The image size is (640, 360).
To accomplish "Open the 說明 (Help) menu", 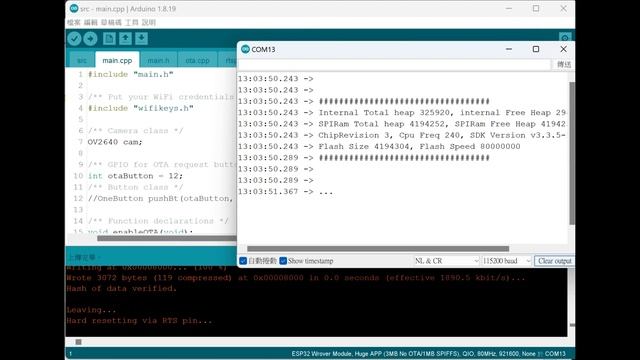I will coord(149,22).
